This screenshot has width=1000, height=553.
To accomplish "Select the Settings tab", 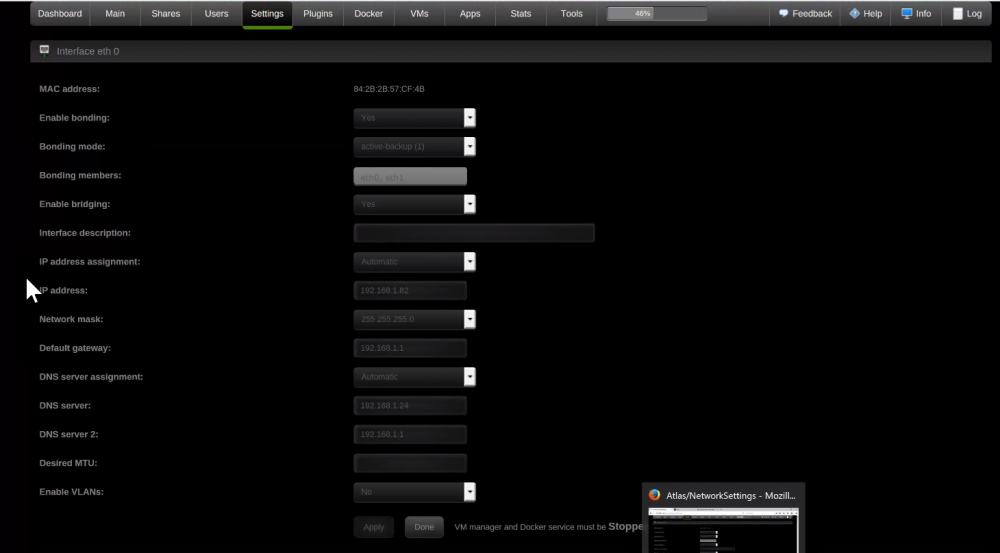I will pos(267,13).
